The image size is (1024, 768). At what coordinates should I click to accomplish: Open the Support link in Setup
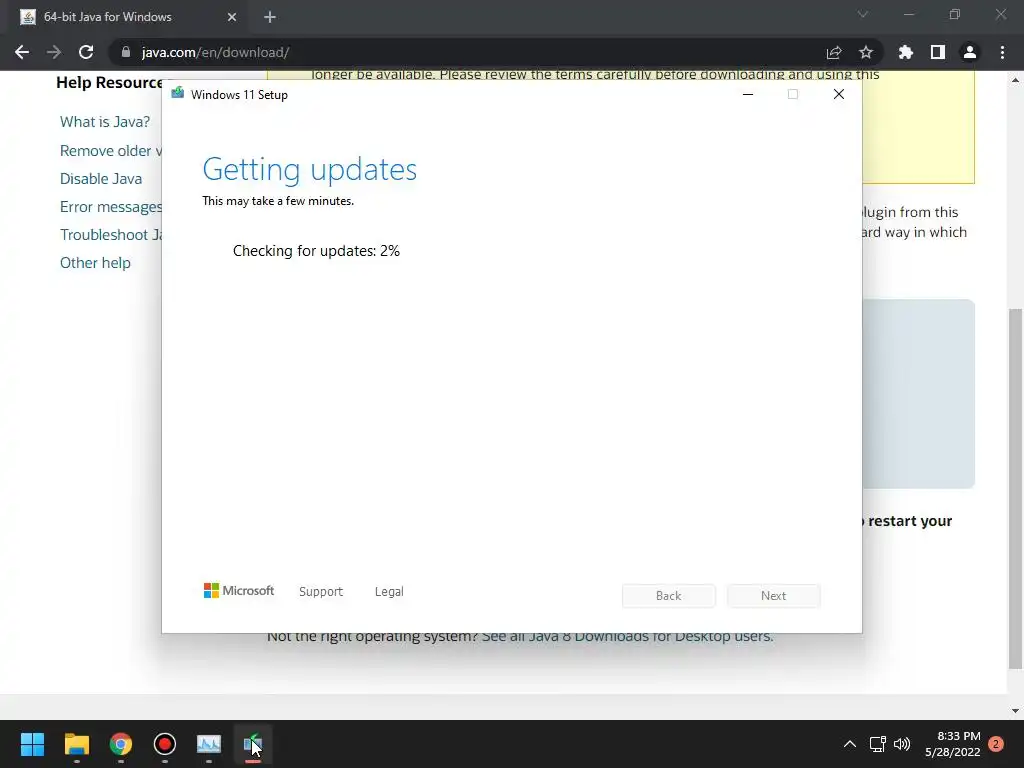pyautogui.click(x=321, y=591)
